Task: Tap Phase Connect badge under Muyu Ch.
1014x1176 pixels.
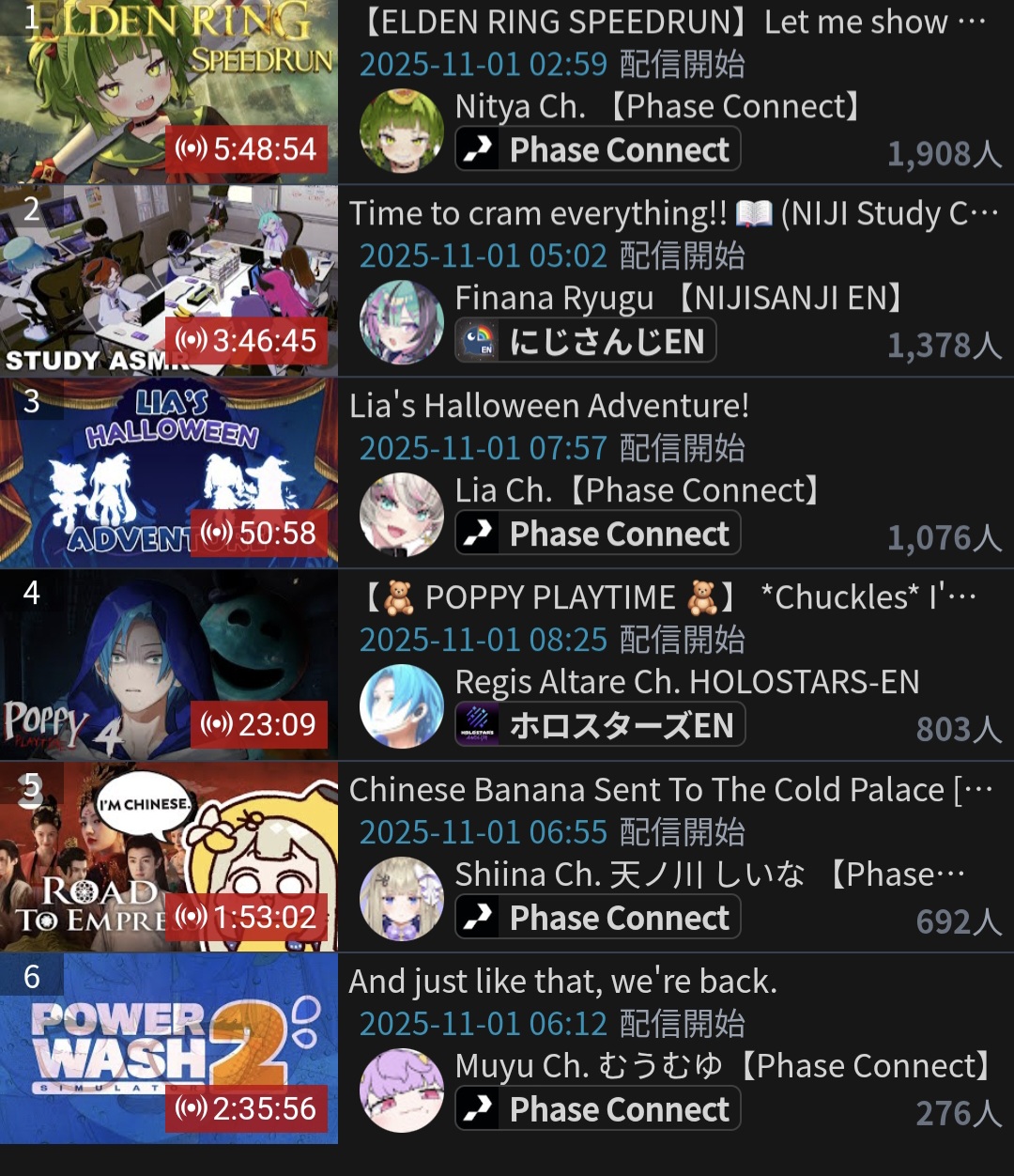Action: pos(598,1109)
